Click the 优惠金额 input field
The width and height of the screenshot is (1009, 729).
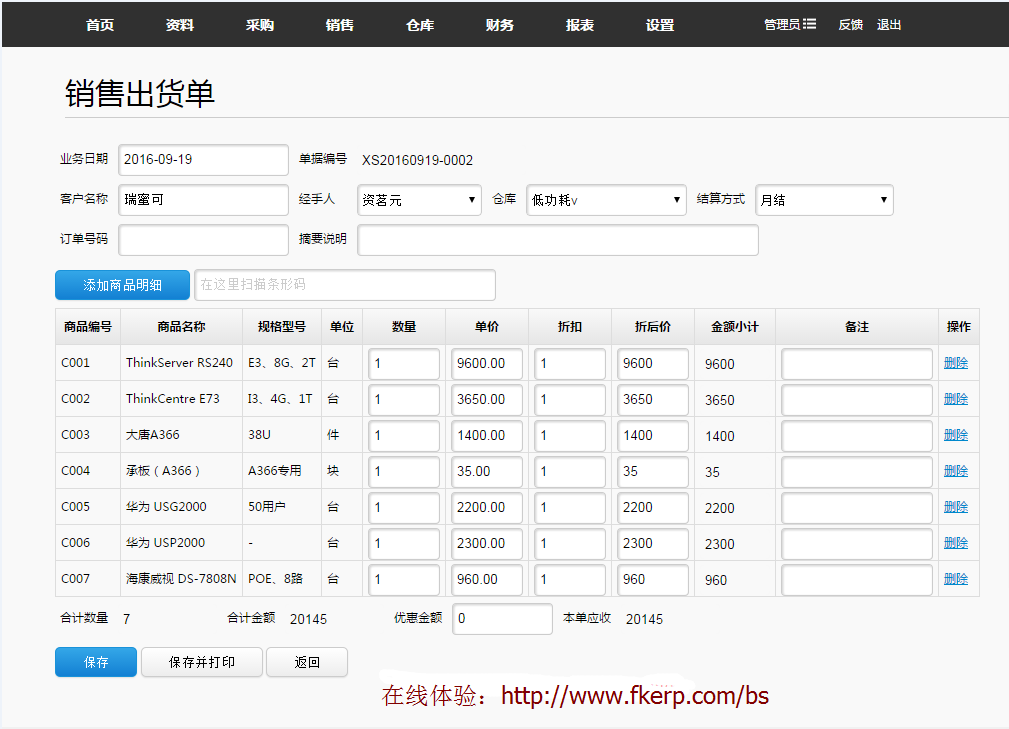[x=503, y=619]
